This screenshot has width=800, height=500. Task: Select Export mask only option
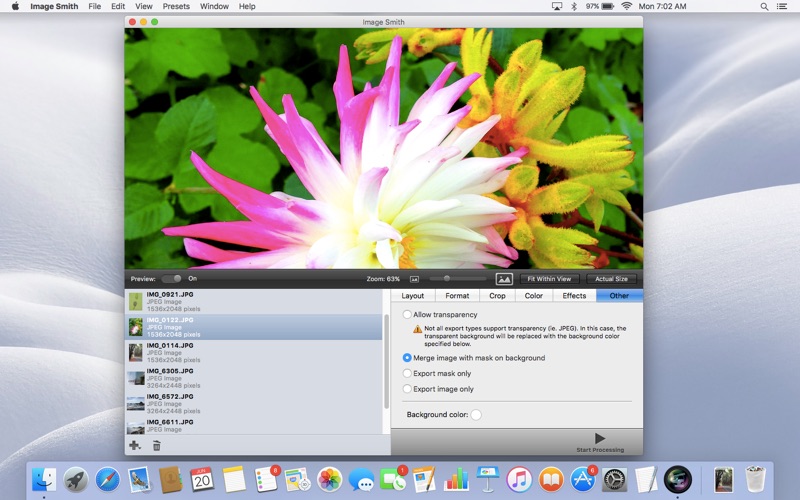click(x=407, y=373)
